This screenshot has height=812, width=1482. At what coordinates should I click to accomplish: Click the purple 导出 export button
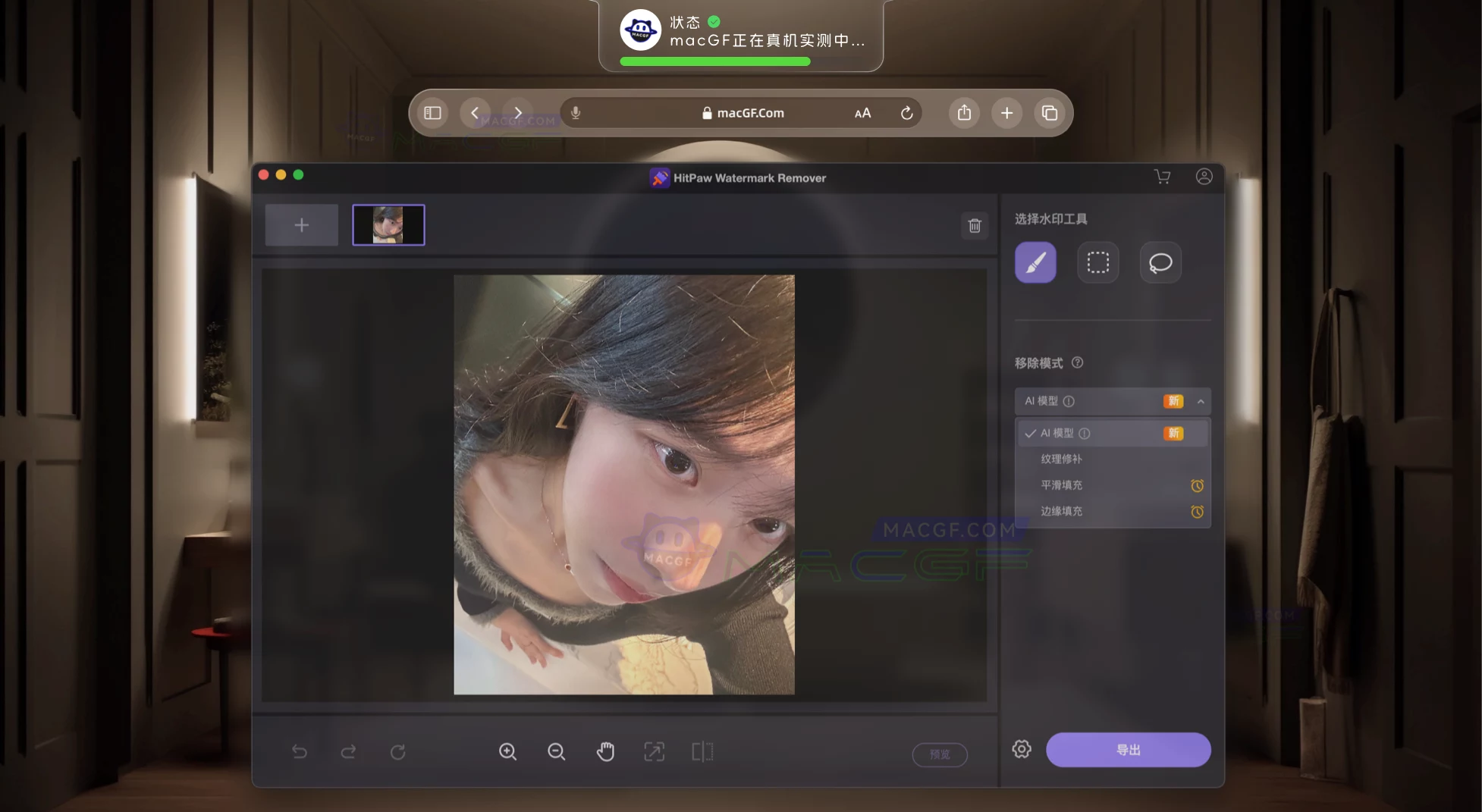pyautogui.click(x=1128, y=749)
